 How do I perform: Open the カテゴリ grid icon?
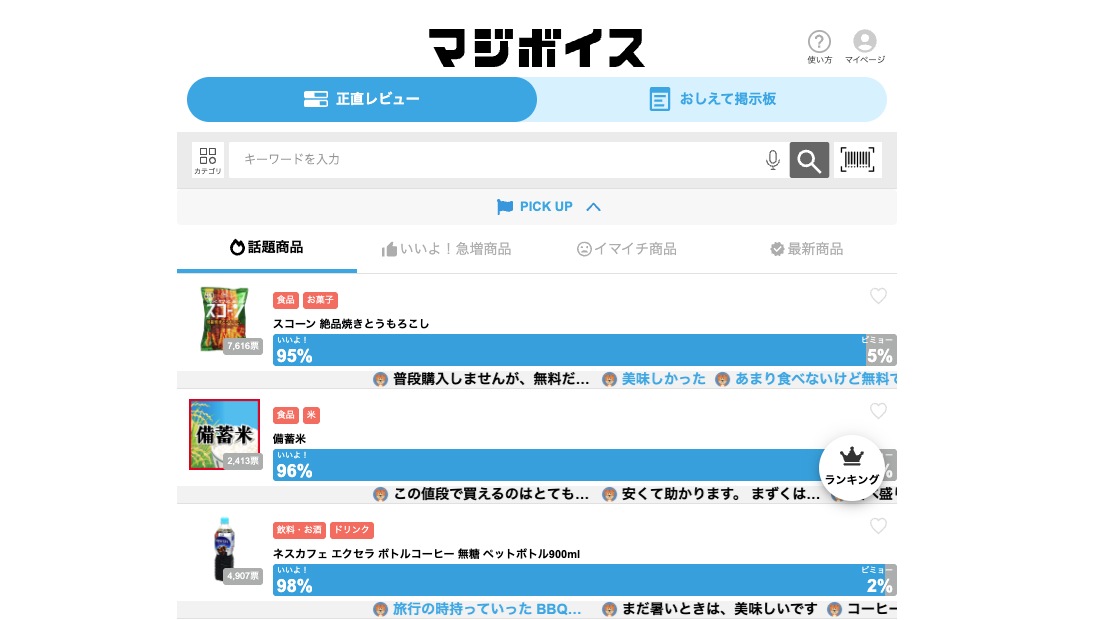coord(208,160)
